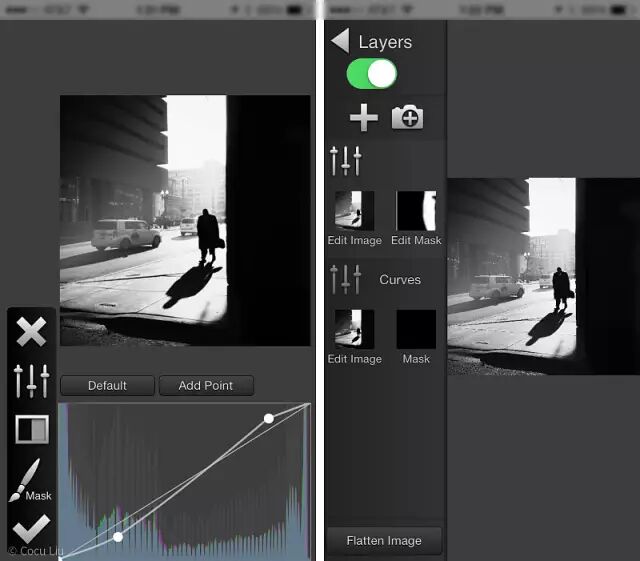Tap the Edit Mask thumbnail
This screenshot has width=640, height=561.
click(416, 211)
